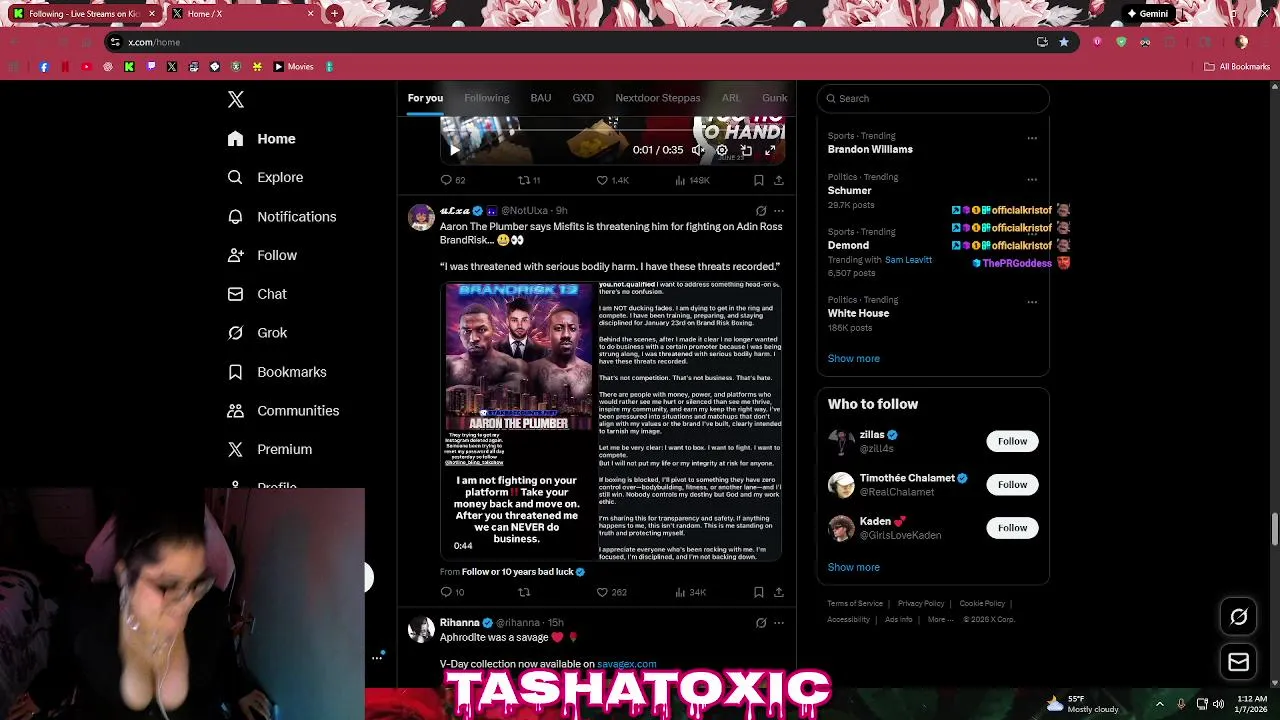Screen dimensions: 1280x720
Task: Focus the X Search box
Action: (x=933, y=98)
